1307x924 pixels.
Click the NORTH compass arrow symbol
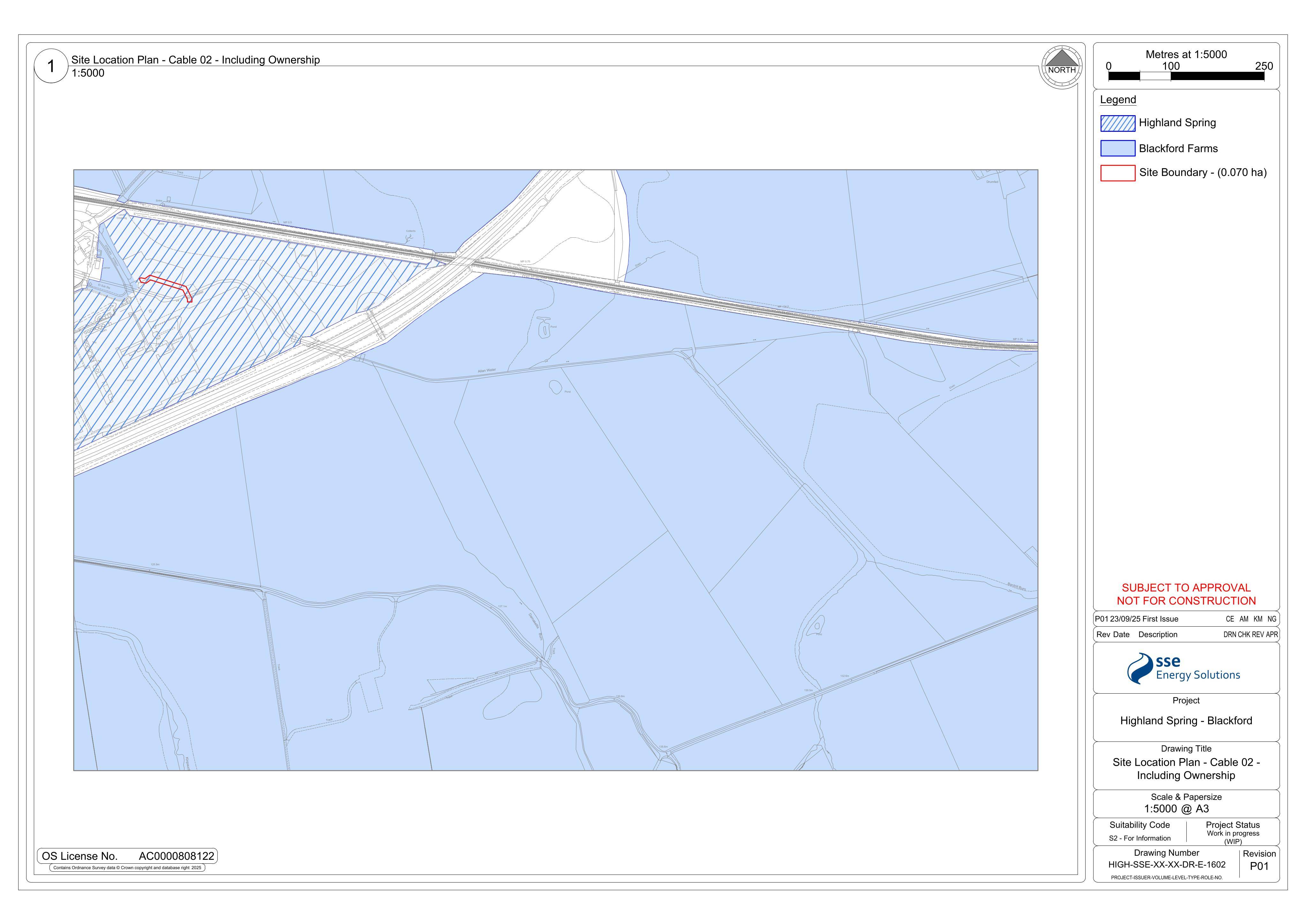coord(1062,67)
